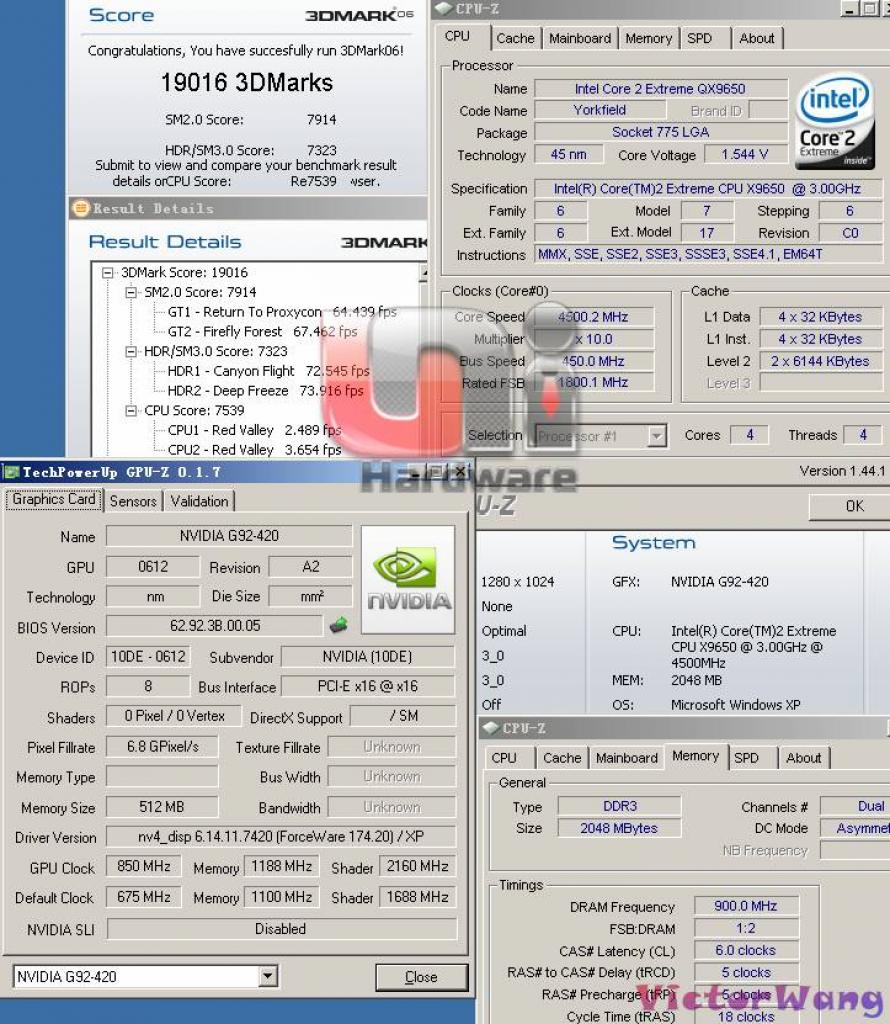This screenshot has width=890, height=1024.
Task: Click the NVIDIA SLI Disabled field
Action: click(281, 929)
